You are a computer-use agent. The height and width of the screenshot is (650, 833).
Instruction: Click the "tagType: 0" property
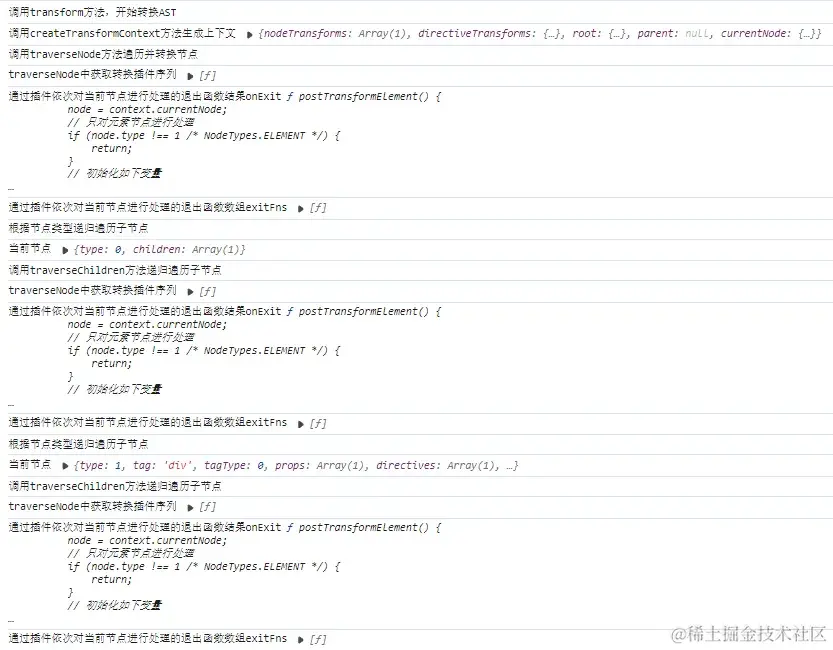tap(235, 465)
